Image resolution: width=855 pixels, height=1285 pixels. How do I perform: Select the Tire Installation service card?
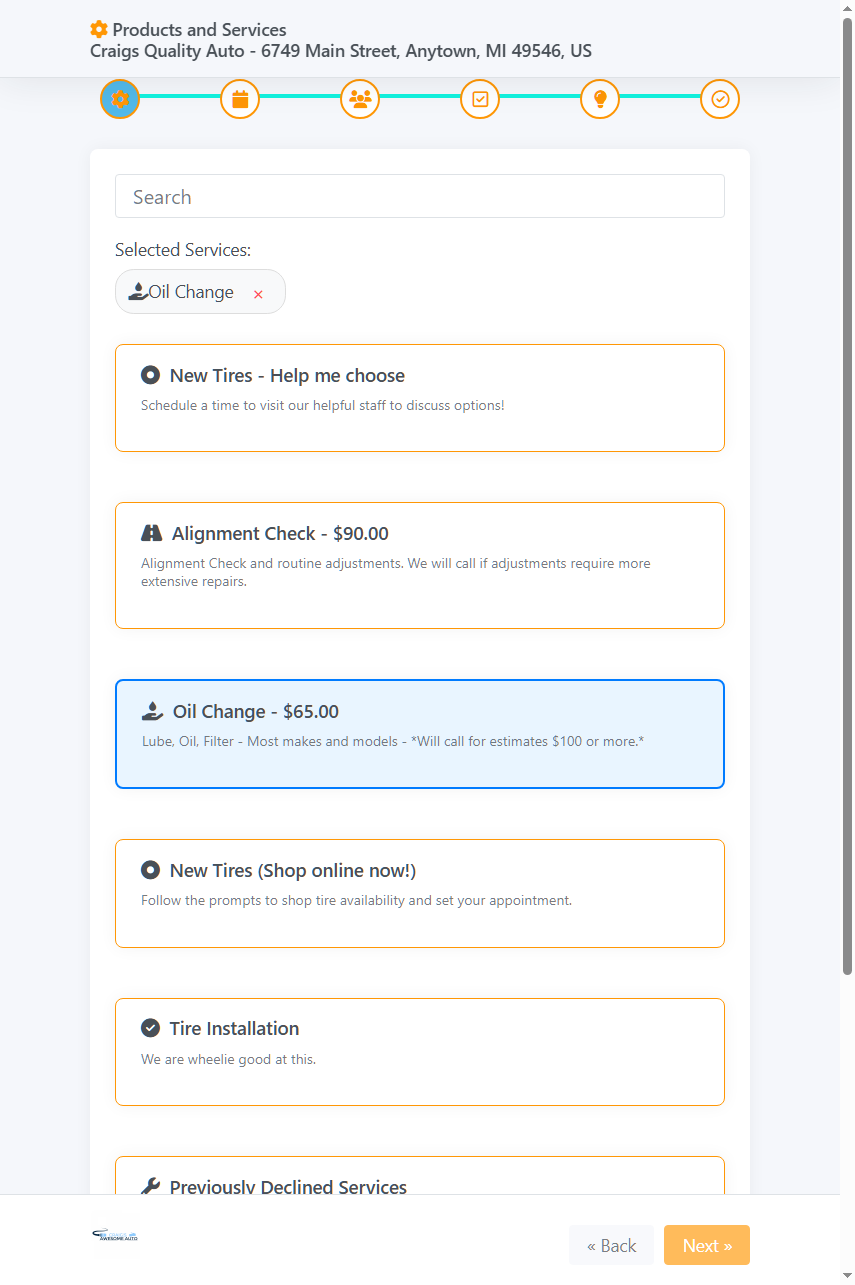pyautogui.click(x=420, y=1051)
